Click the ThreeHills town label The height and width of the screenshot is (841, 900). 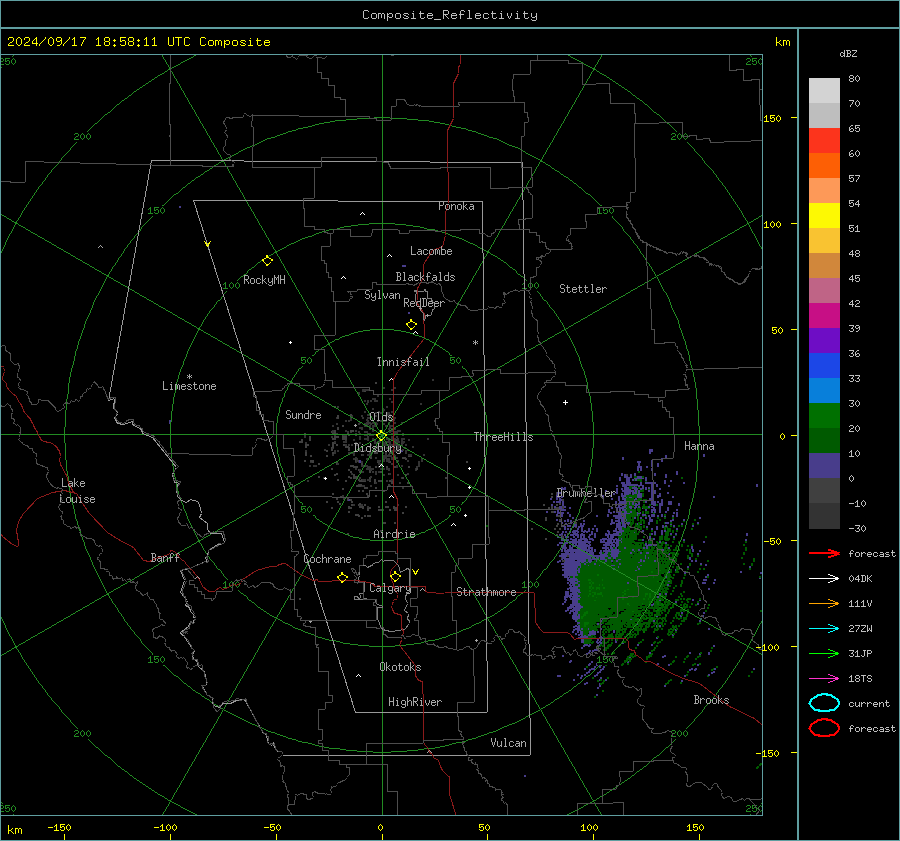pyautogui.click(x=503, y=437)
